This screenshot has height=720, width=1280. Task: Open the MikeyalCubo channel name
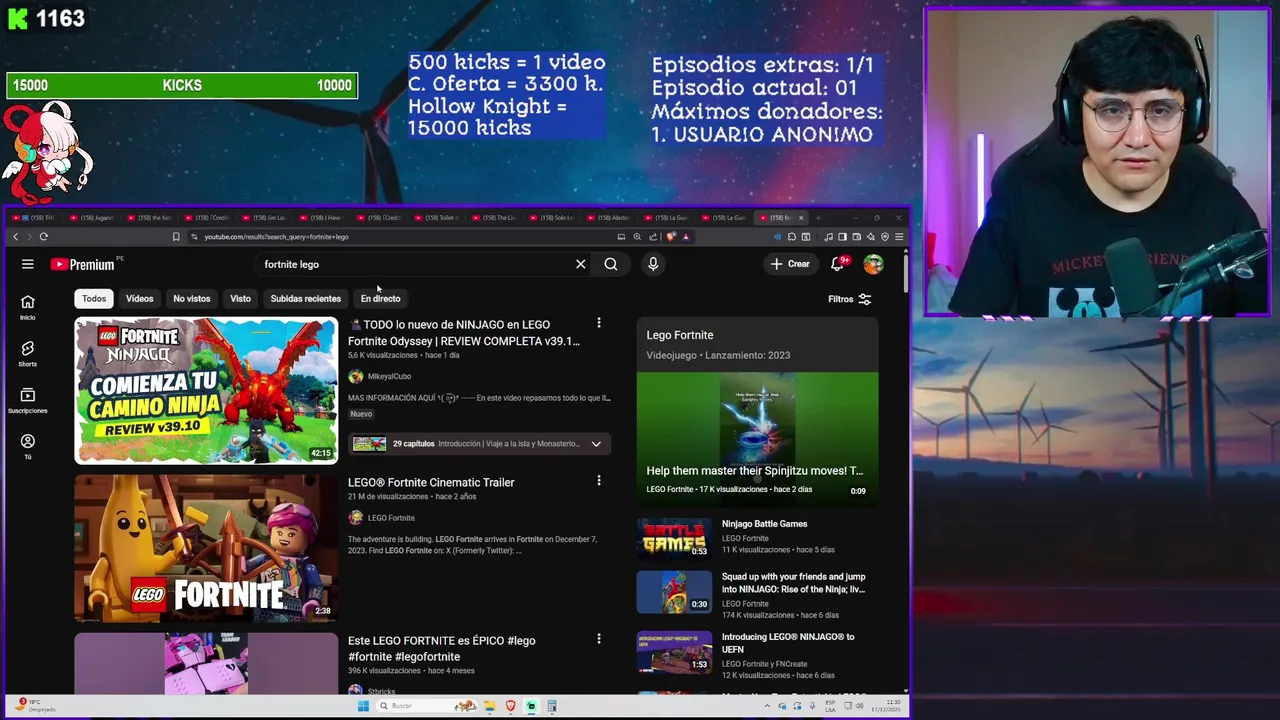coord(389,376)
